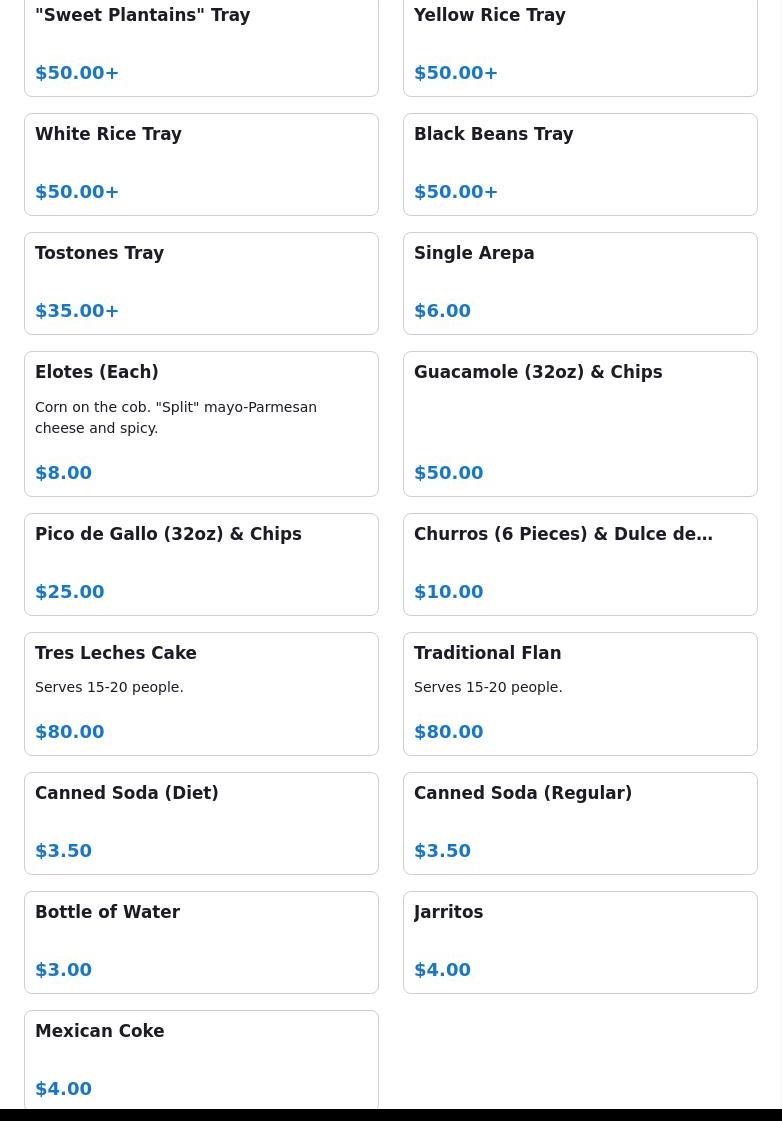Choose Canned Soda (Diet)
Image resolution: width=782 pixels, height=1121 pixels.
click(x=201, y=822)
